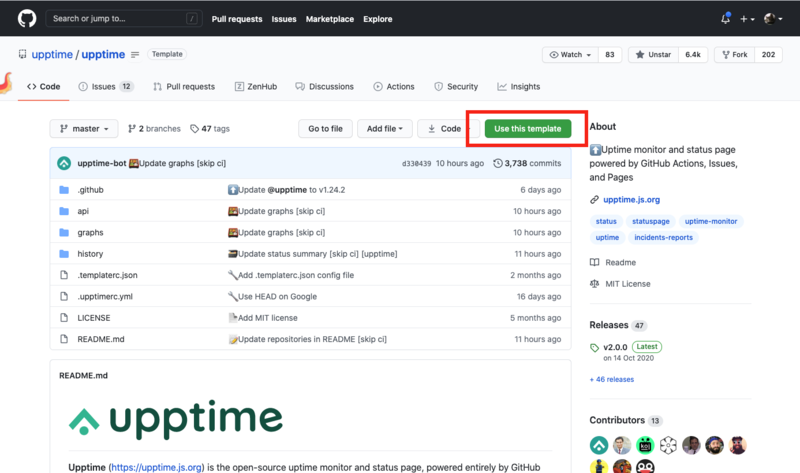Open the Readme link in About

click(613, 262)
